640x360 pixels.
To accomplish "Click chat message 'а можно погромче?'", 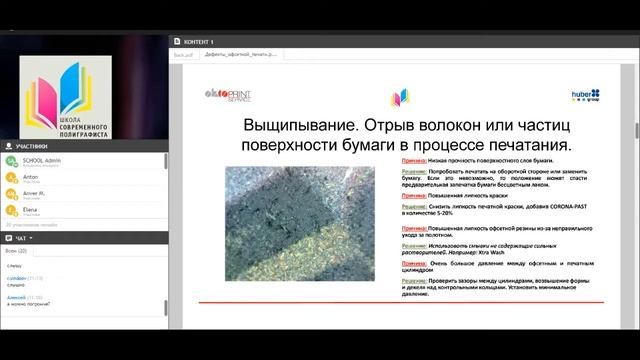I will tap(29, 304).
